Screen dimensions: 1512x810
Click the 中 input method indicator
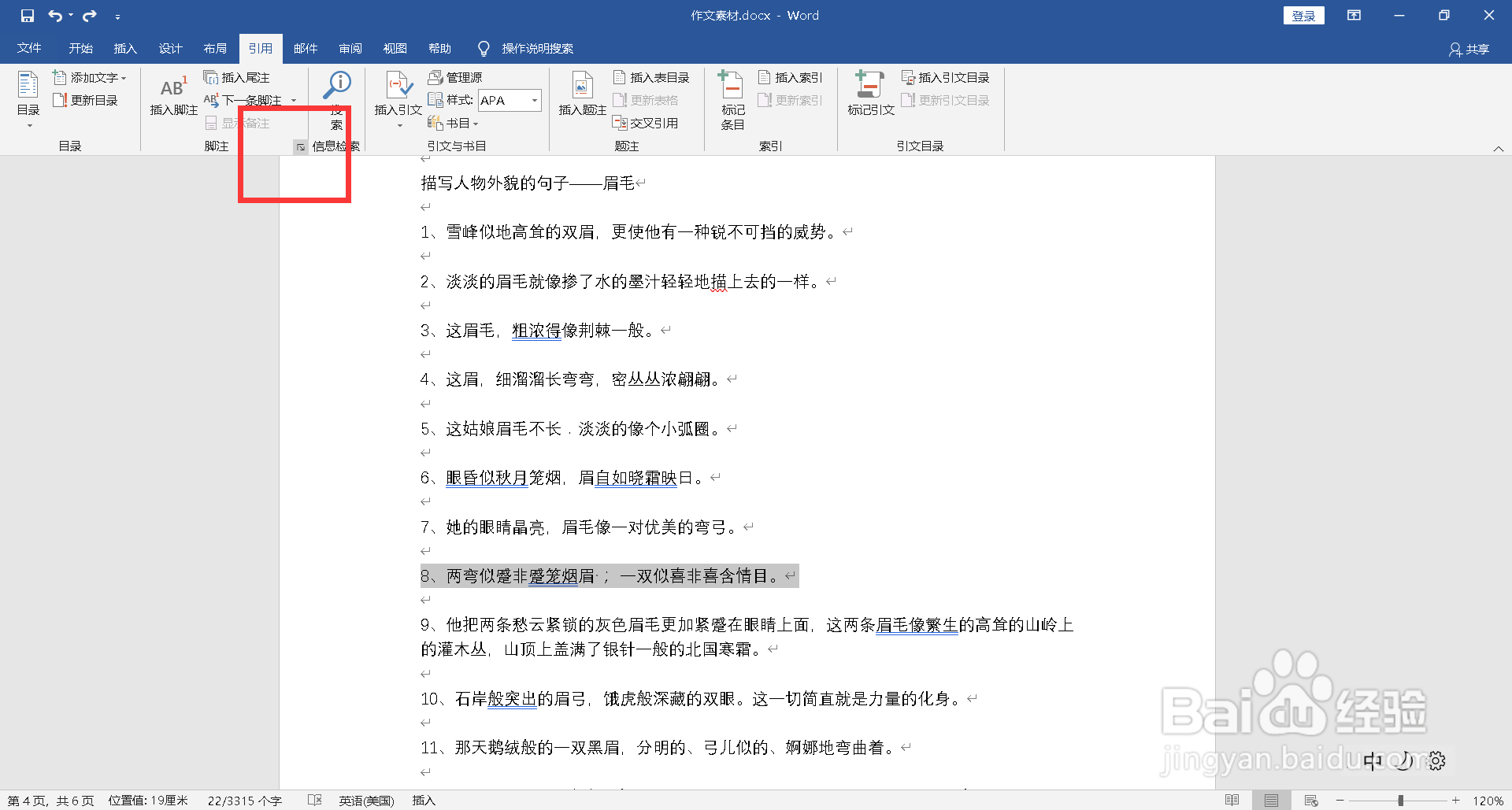click(1373, 761)
